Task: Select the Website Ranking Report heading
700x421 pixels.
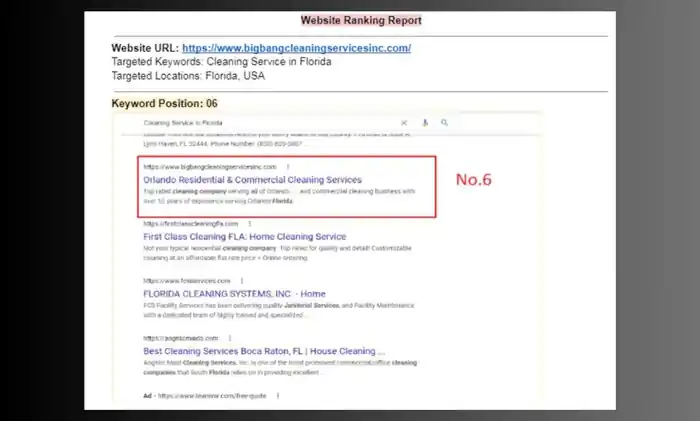Action: click(x=361, y=20)
